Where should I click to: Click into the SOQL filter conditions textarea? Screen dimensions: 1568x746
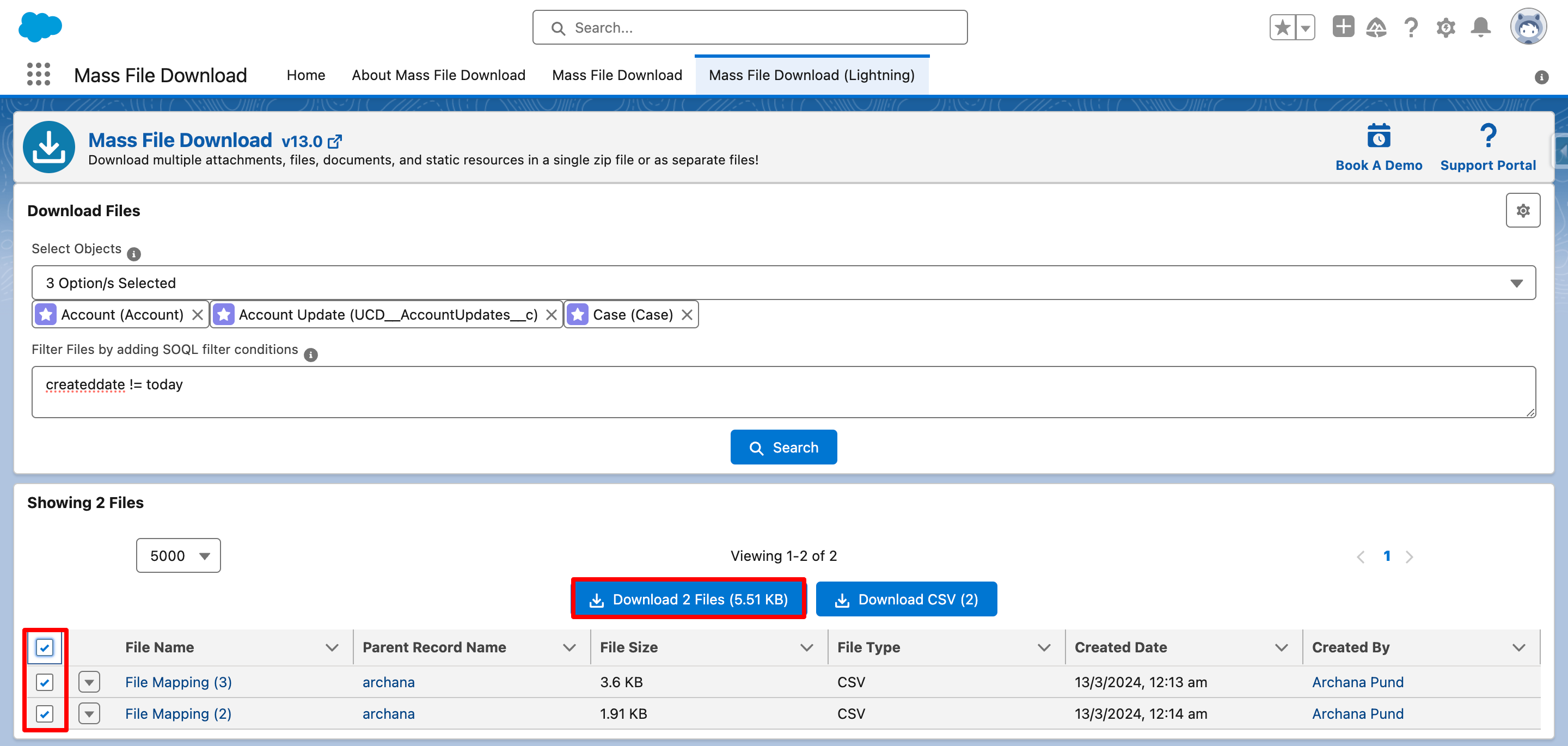pyautogui.click(x=783, y=392)
